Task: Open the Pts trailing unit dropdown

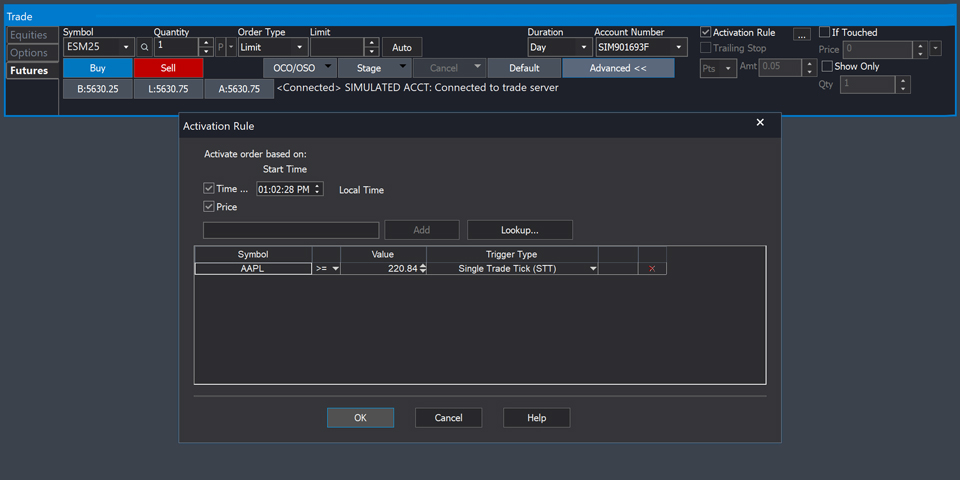Action: pyautogui.click(x=728, y=69)
